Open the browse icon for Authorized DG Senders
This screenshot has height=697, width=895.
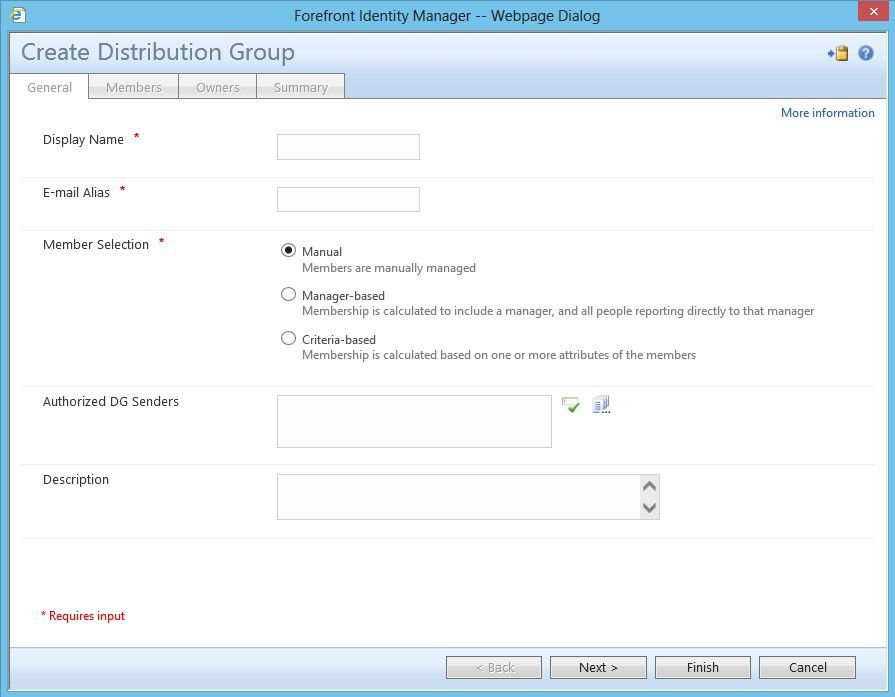[x=601, y=405]
